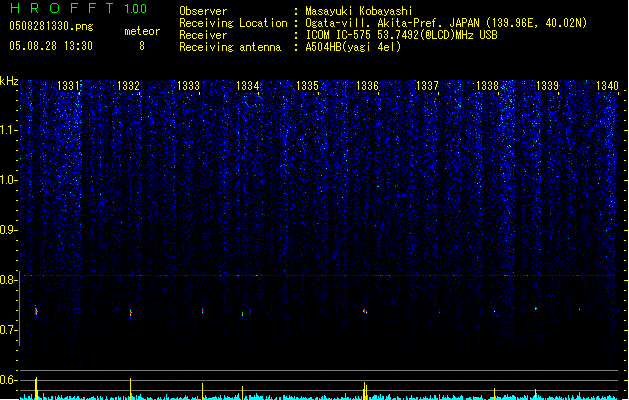
Task: Click the kHz axis unit label
Action: tap(9, 81)
